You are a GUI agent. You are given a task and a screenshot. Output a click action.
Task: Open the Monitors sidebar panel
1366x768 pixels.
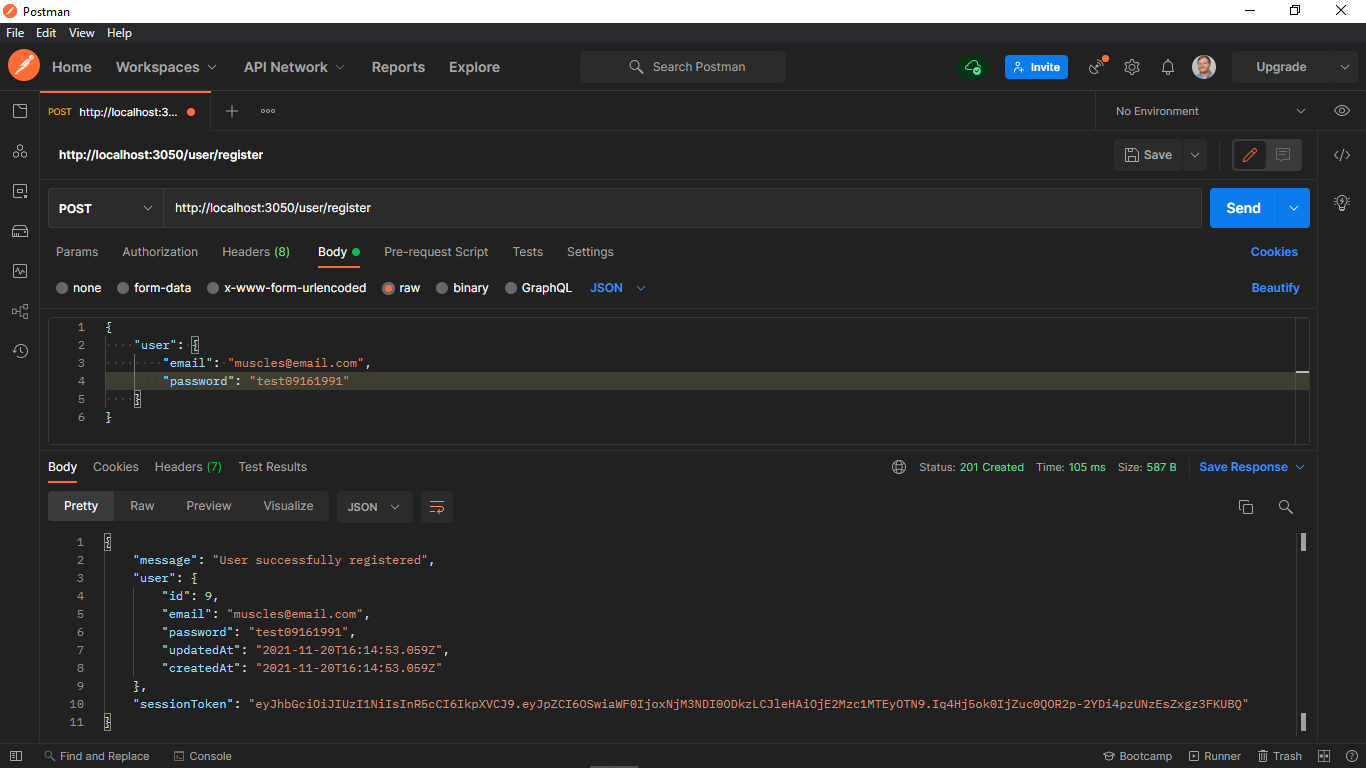19,271
